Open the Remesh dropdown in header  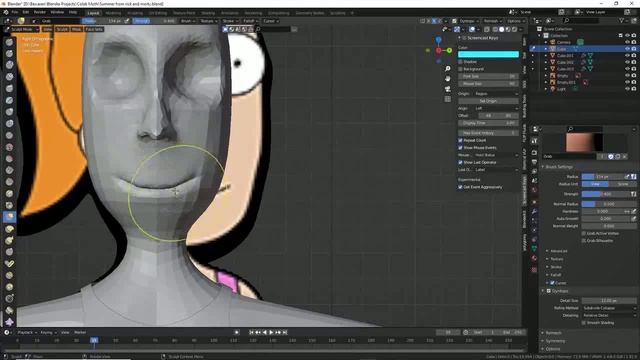click(493, 21)
